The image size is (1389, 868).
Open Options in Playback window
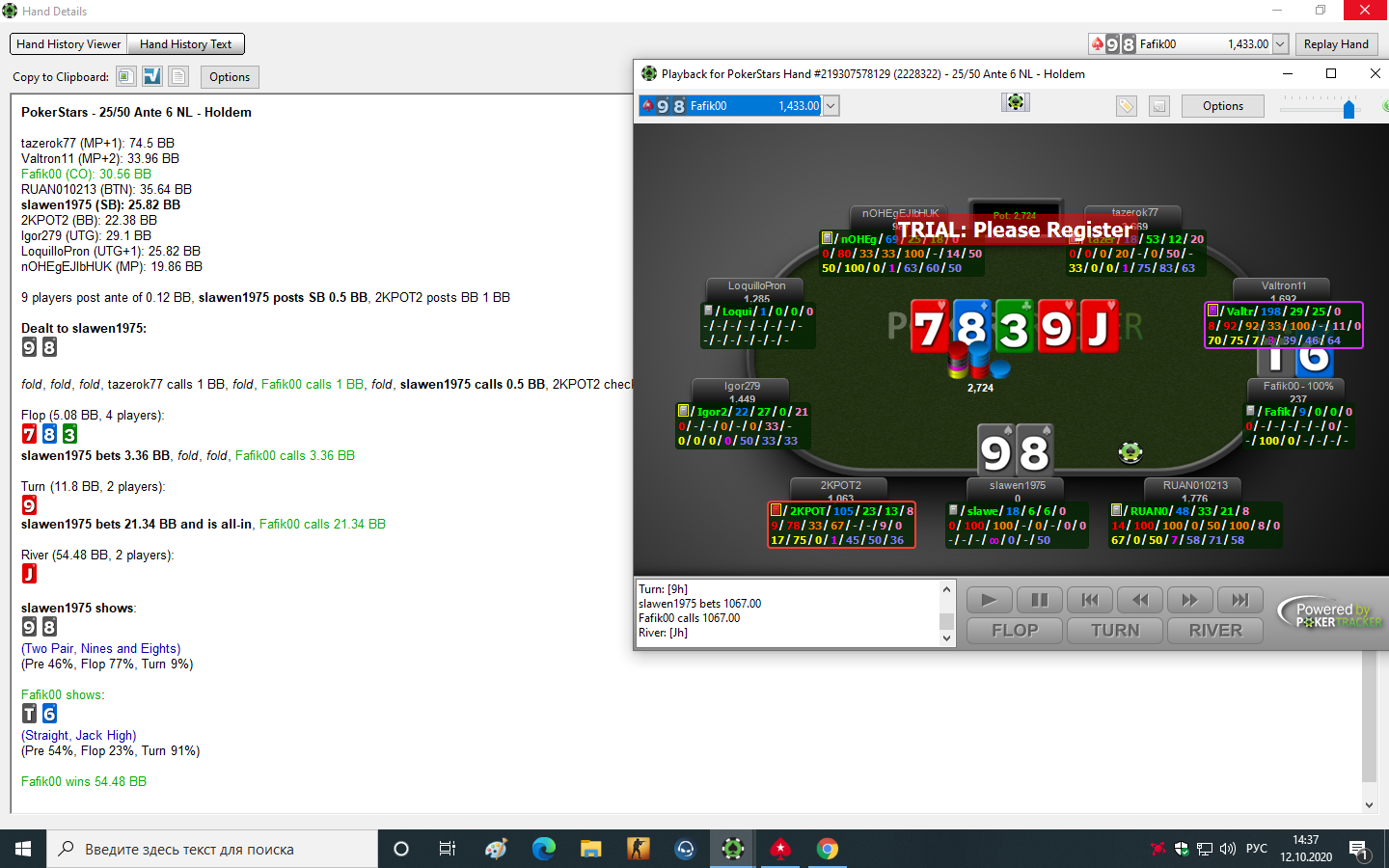(x=1223, y=106)
